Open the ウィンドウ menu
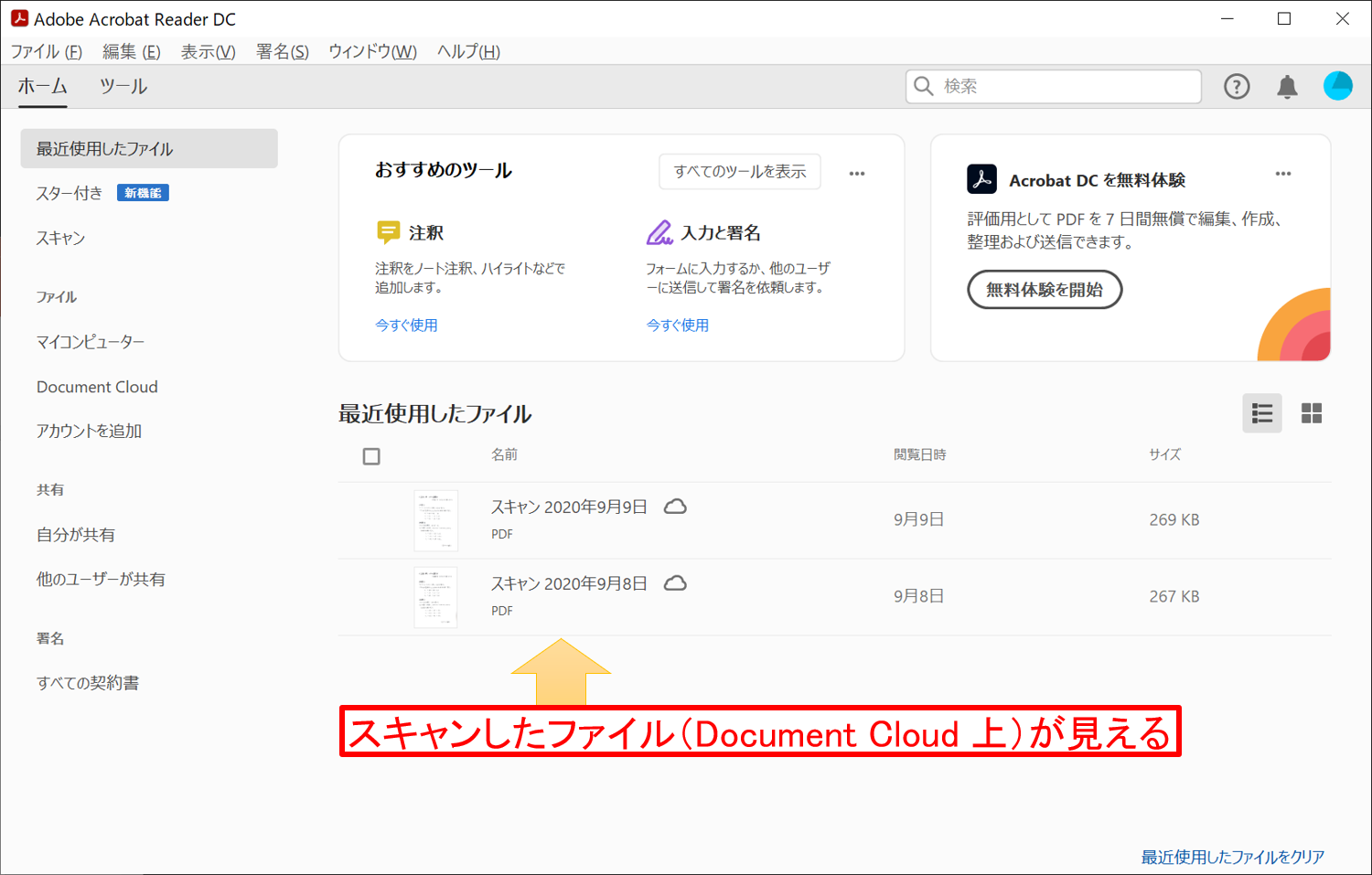 pyautogui.click(x=372, y=52)
